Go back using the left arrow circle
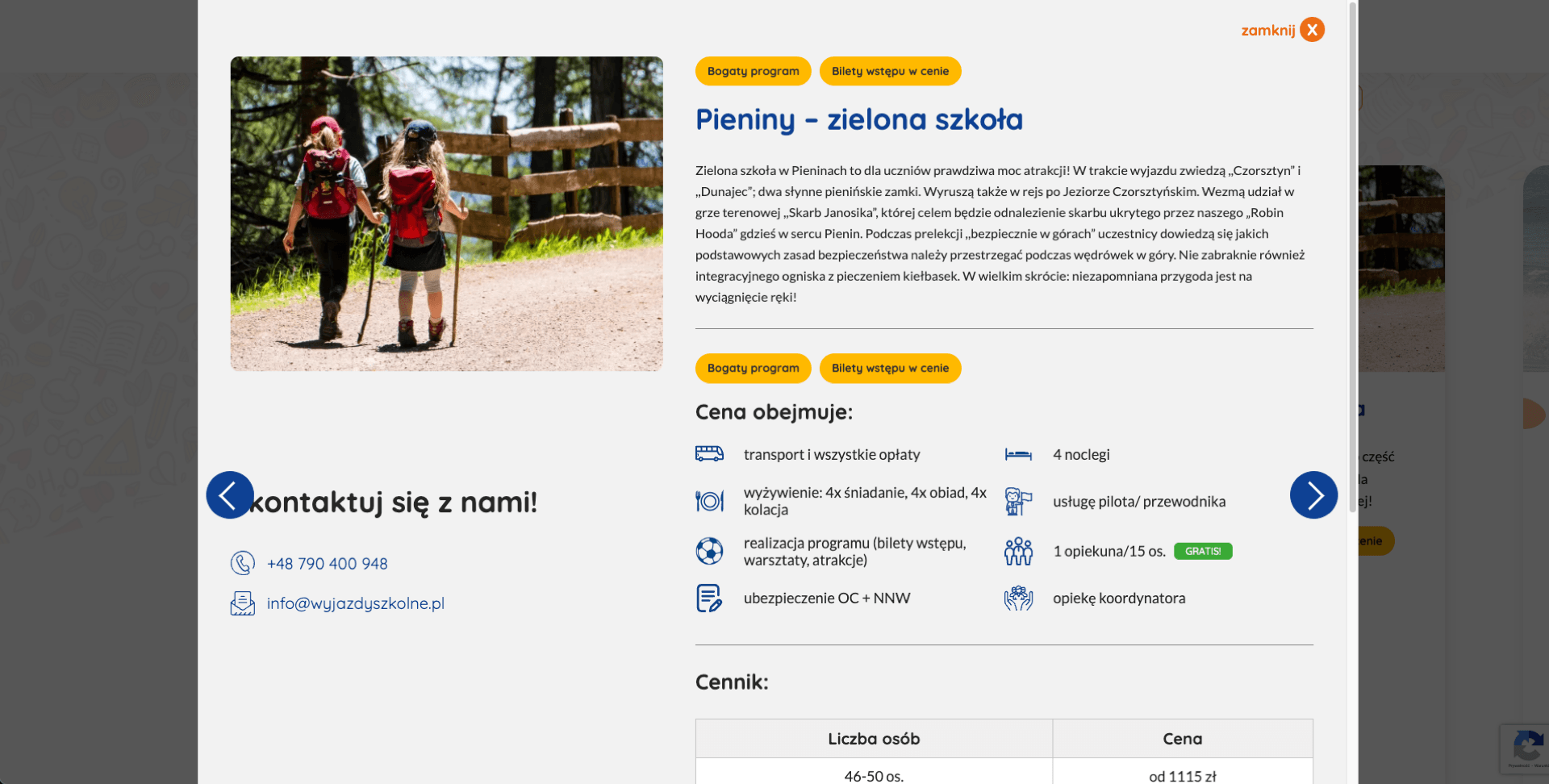Image resolution: width=1549 pixels, height=784 pixels. click(229, 494)
